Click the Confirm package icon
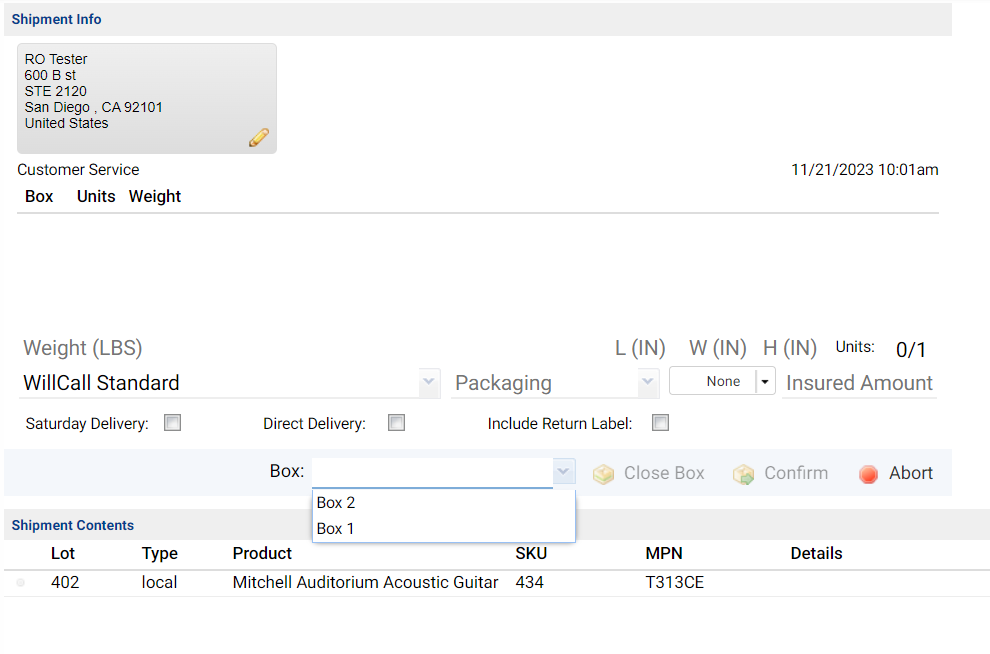The image size is (990, 654). pos(743,473)
